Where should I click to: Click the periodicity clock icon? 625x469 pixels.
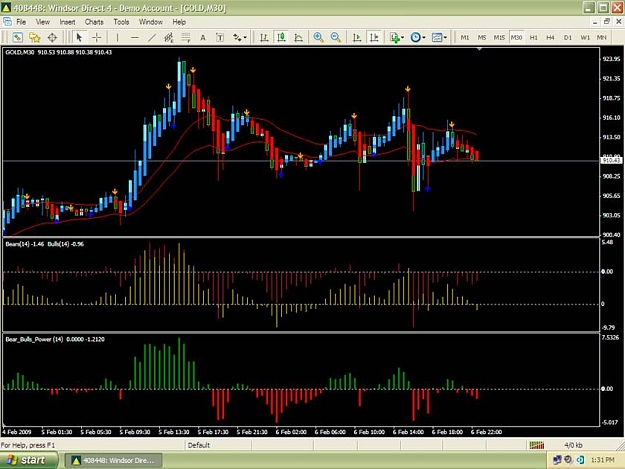coord(415,37)
